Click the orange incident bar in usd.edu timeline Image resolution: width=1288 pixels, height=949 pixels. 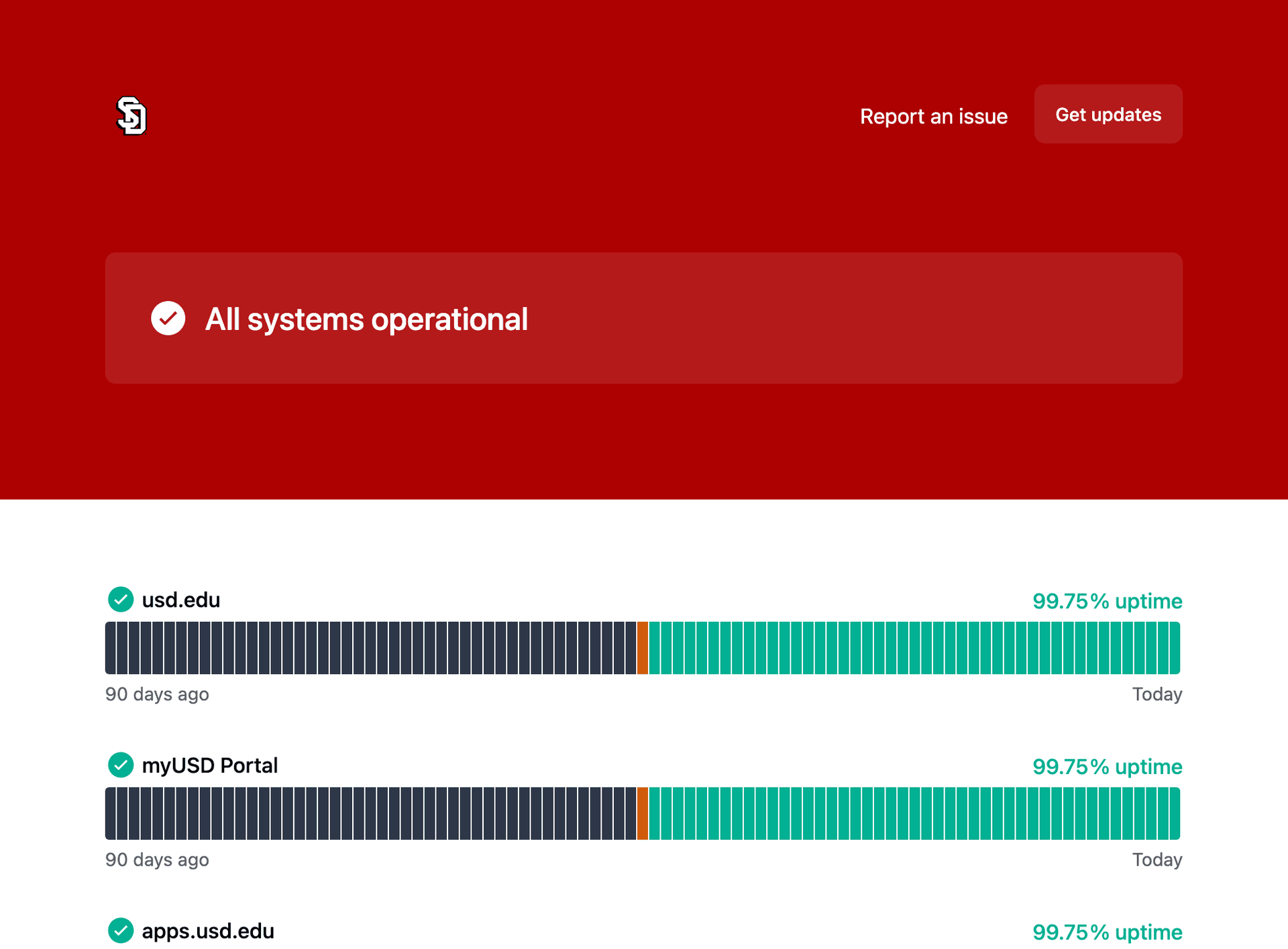click(x=642, y=648)
